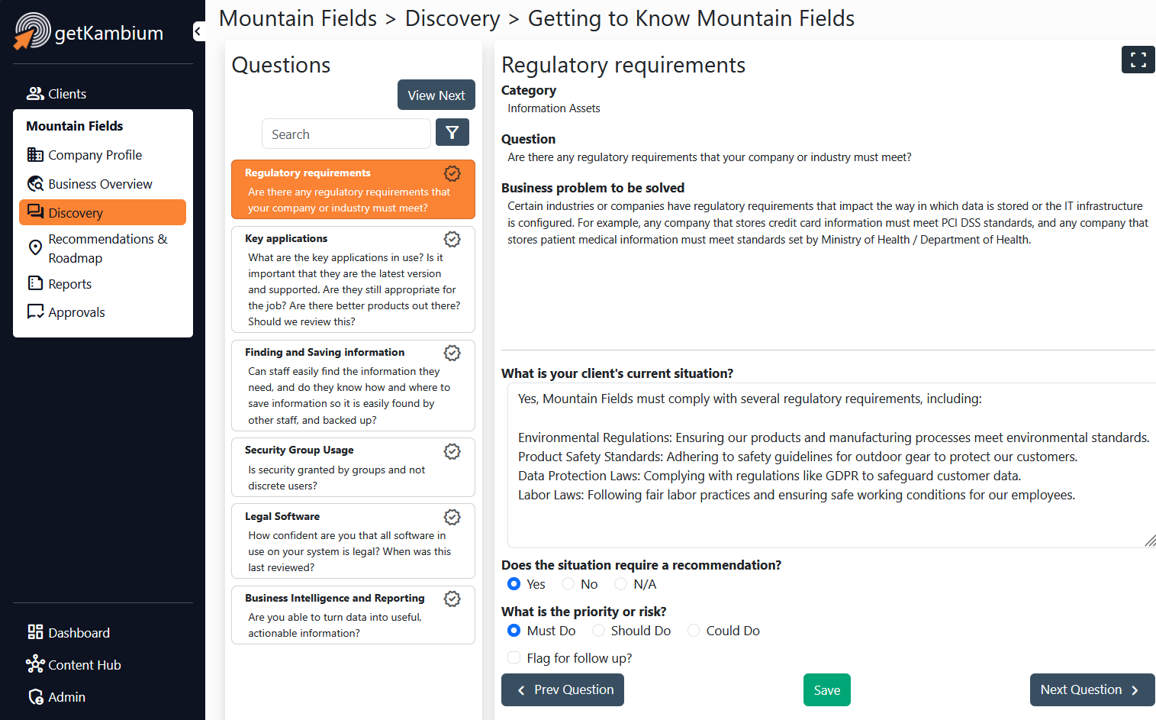Click the resize handle of the situation textbox

tap(1149, 540)
